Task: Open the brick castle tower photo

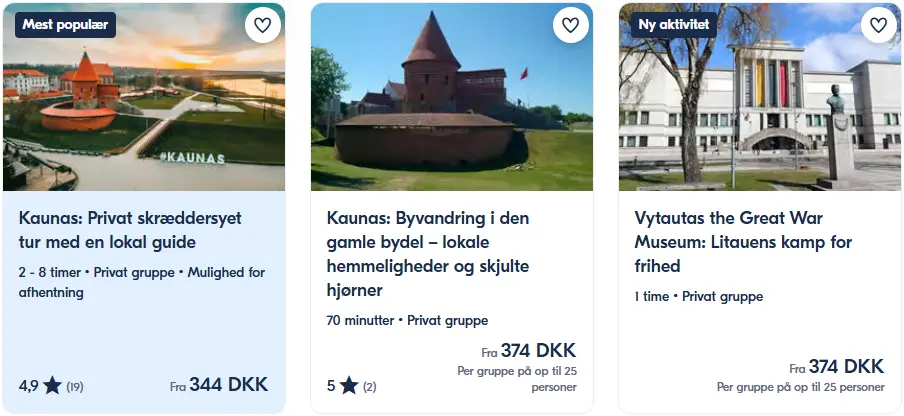Action: click(x=452, y=97)
